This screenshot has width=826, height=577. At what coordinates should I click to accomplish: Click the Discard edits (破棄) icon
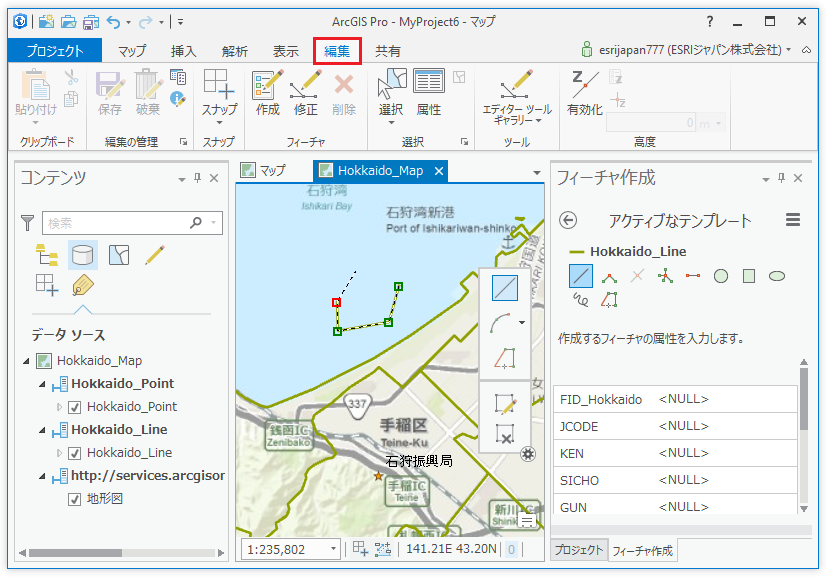click(x=148, y=84)
